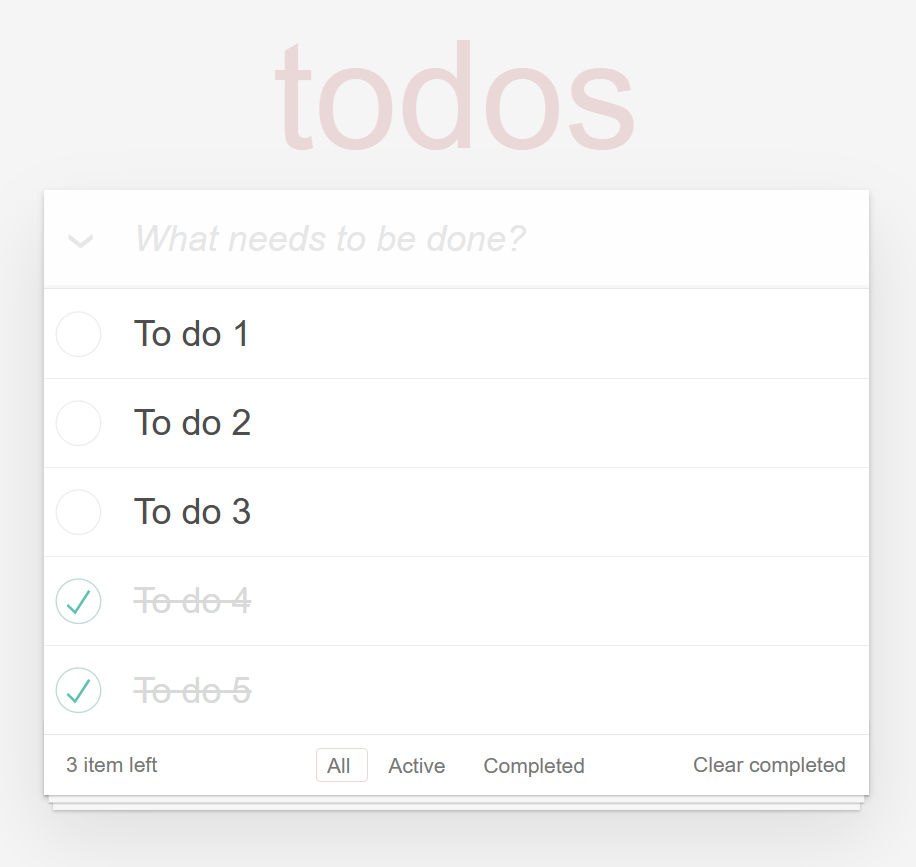The height and width of the screenshot is (867, 916).
Task: Mark To do 1 as complete
Action: click(x=78, y=334)
